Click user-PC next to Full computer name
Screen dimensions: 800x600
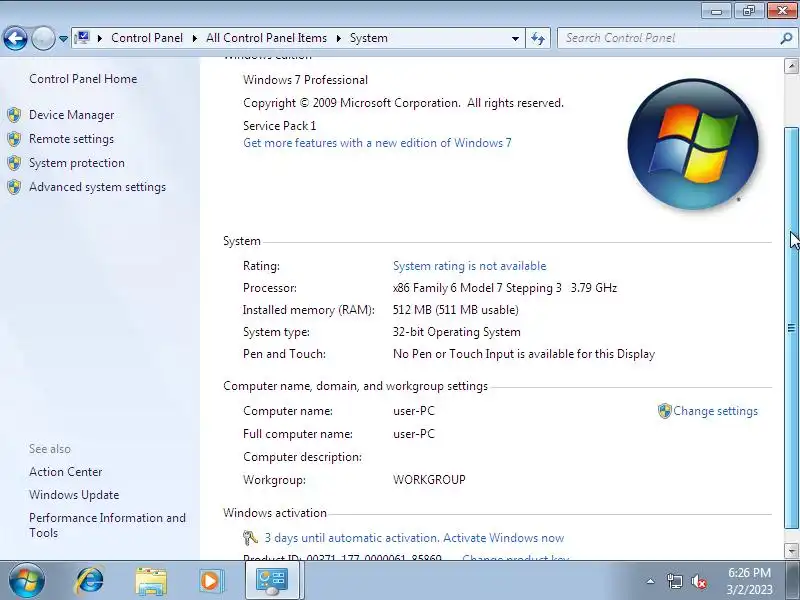414,434
